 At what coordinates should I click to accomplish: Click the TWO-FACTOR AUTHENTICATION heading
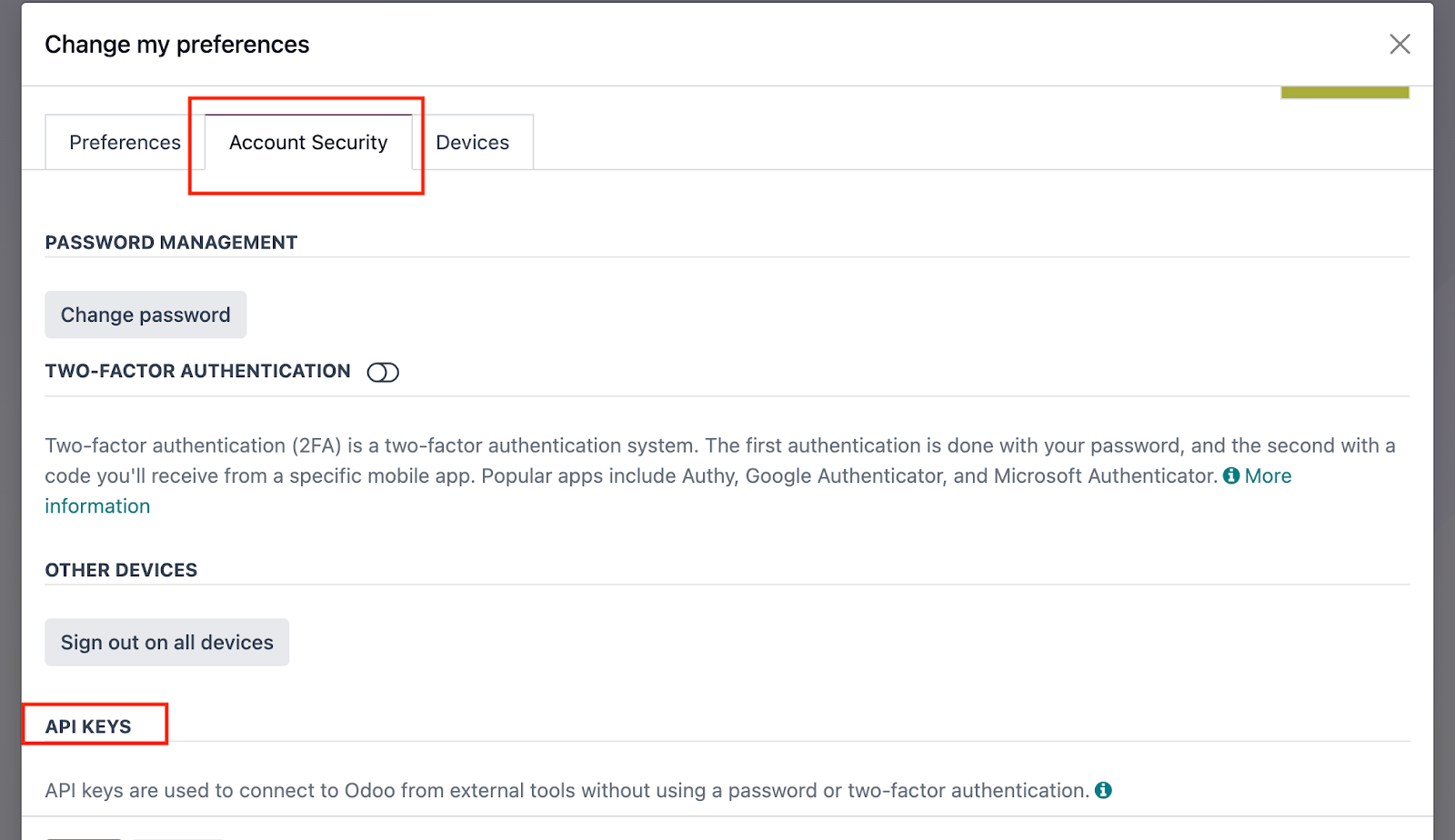coord(197,371)
